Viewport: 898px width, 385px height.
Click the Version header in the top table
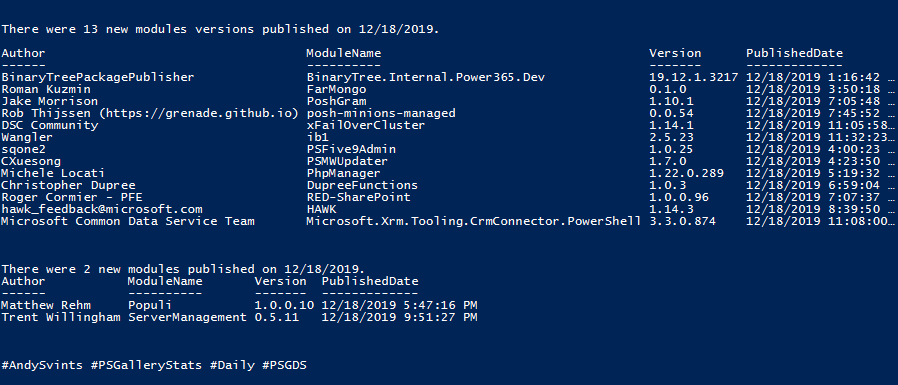(675, 53)
